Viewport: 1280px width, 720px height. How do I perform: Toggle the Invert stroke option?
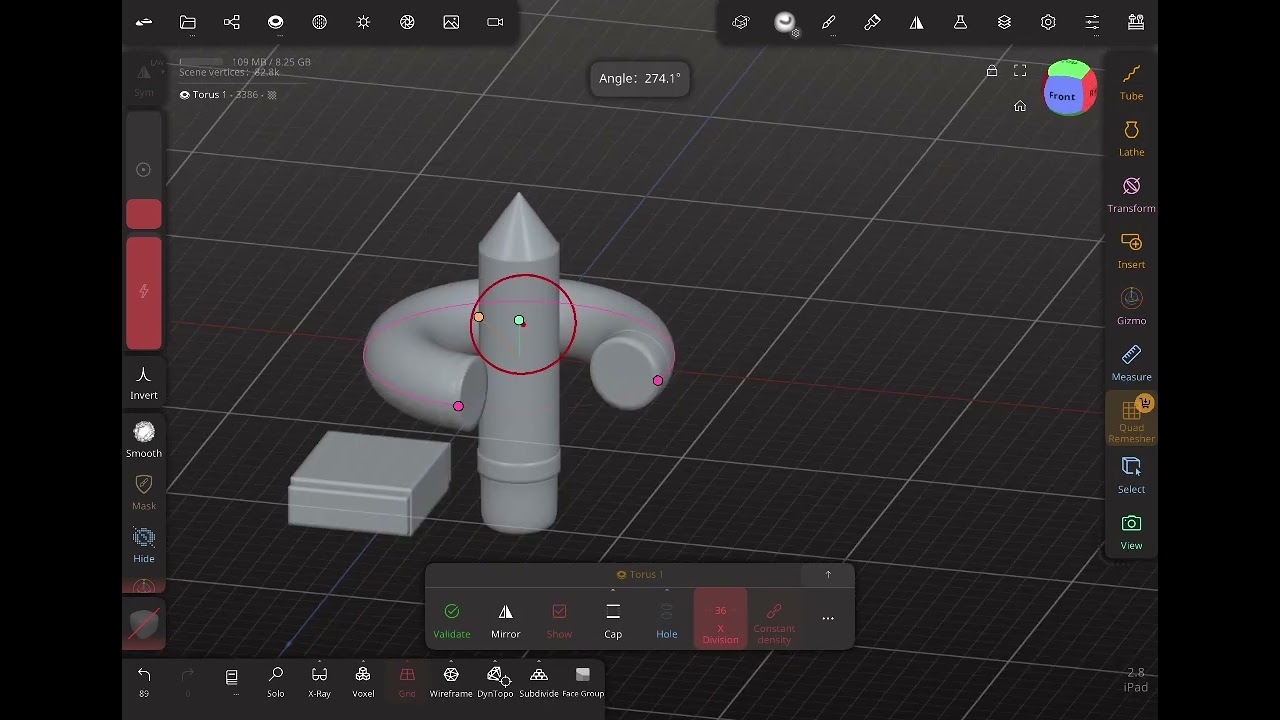(x=144, y=382)
